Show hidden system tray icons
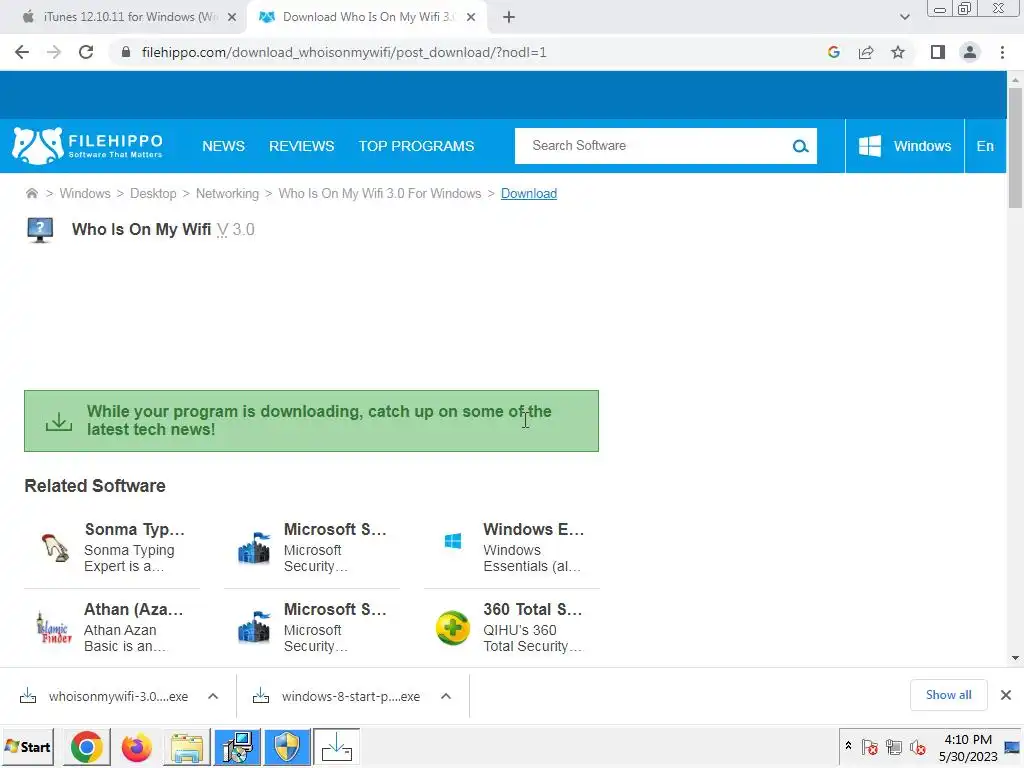 point(848,745)
